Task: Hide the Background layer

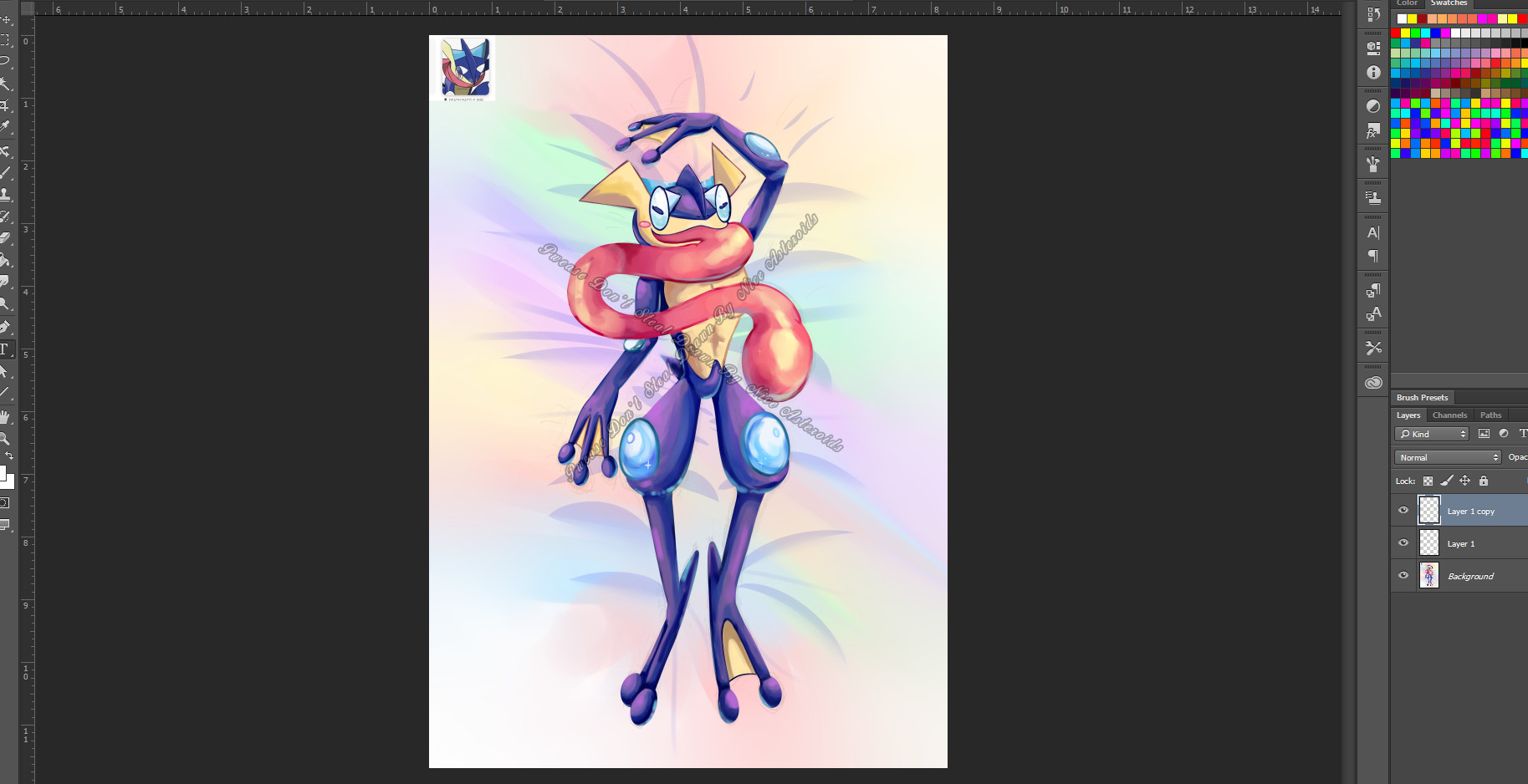Action: pyautogui.click(x=1403, y=575)
